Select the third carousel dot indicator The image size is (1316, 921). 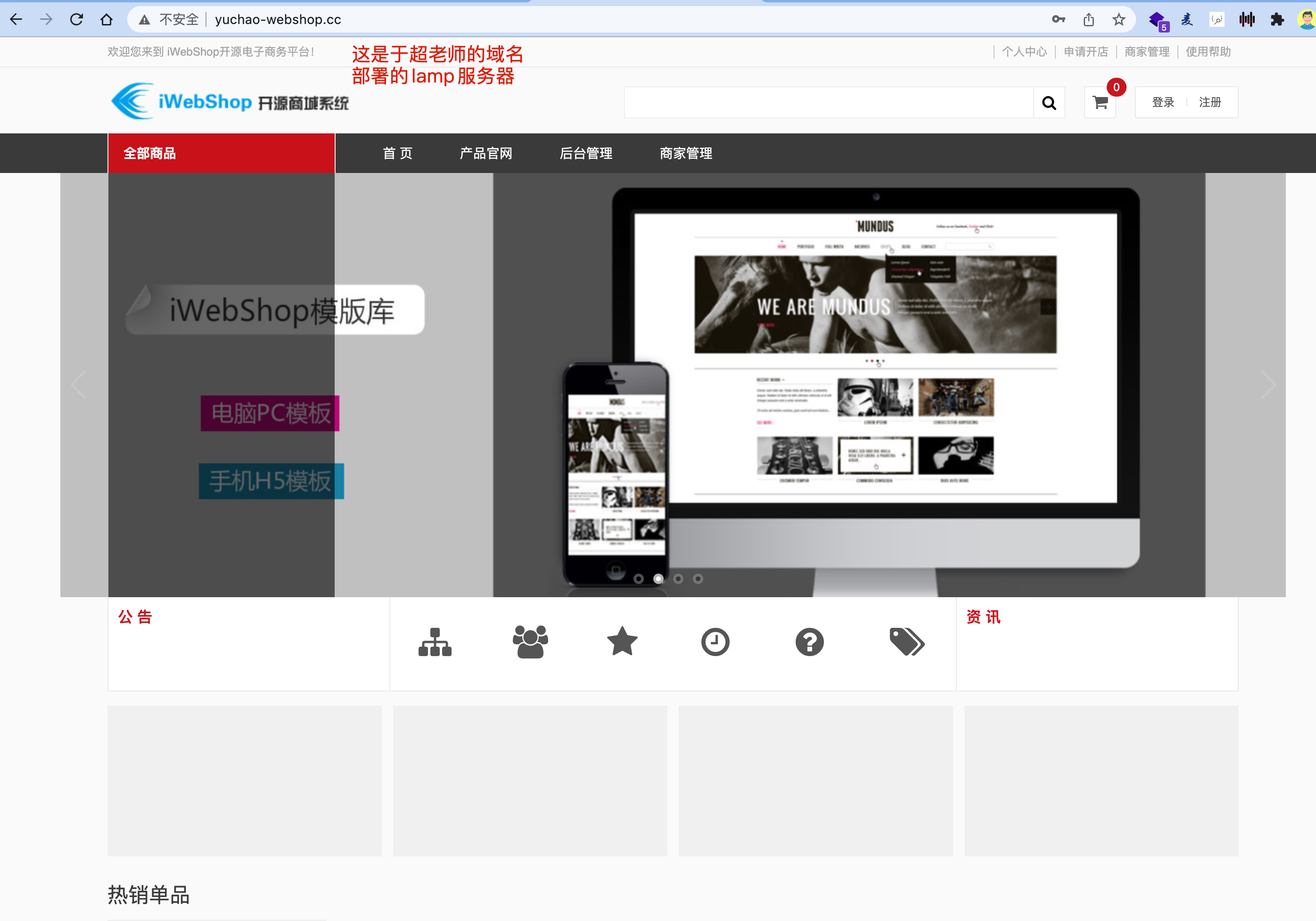[x=678, y=579]
